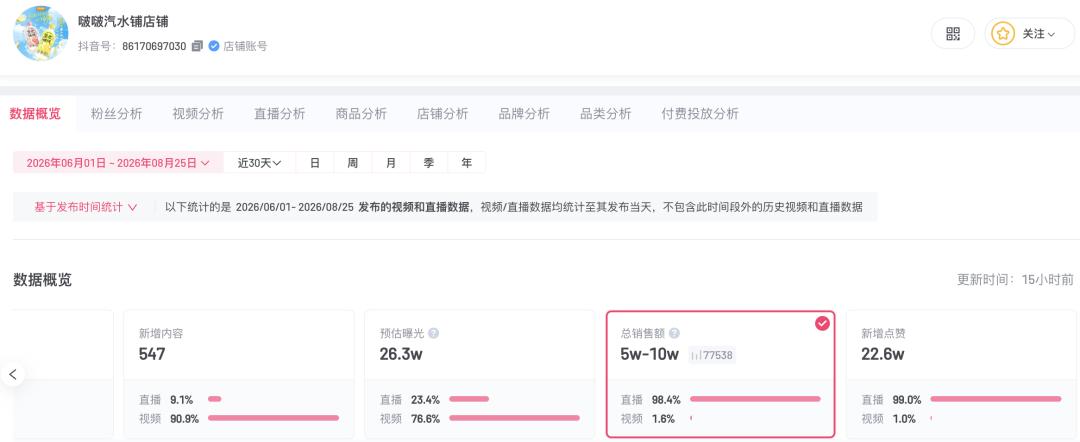This screenshot has width=1080, height=442.
Task: Switch to the 直播分析 tab
Action: pyautogui.click(x=280, y=114)
